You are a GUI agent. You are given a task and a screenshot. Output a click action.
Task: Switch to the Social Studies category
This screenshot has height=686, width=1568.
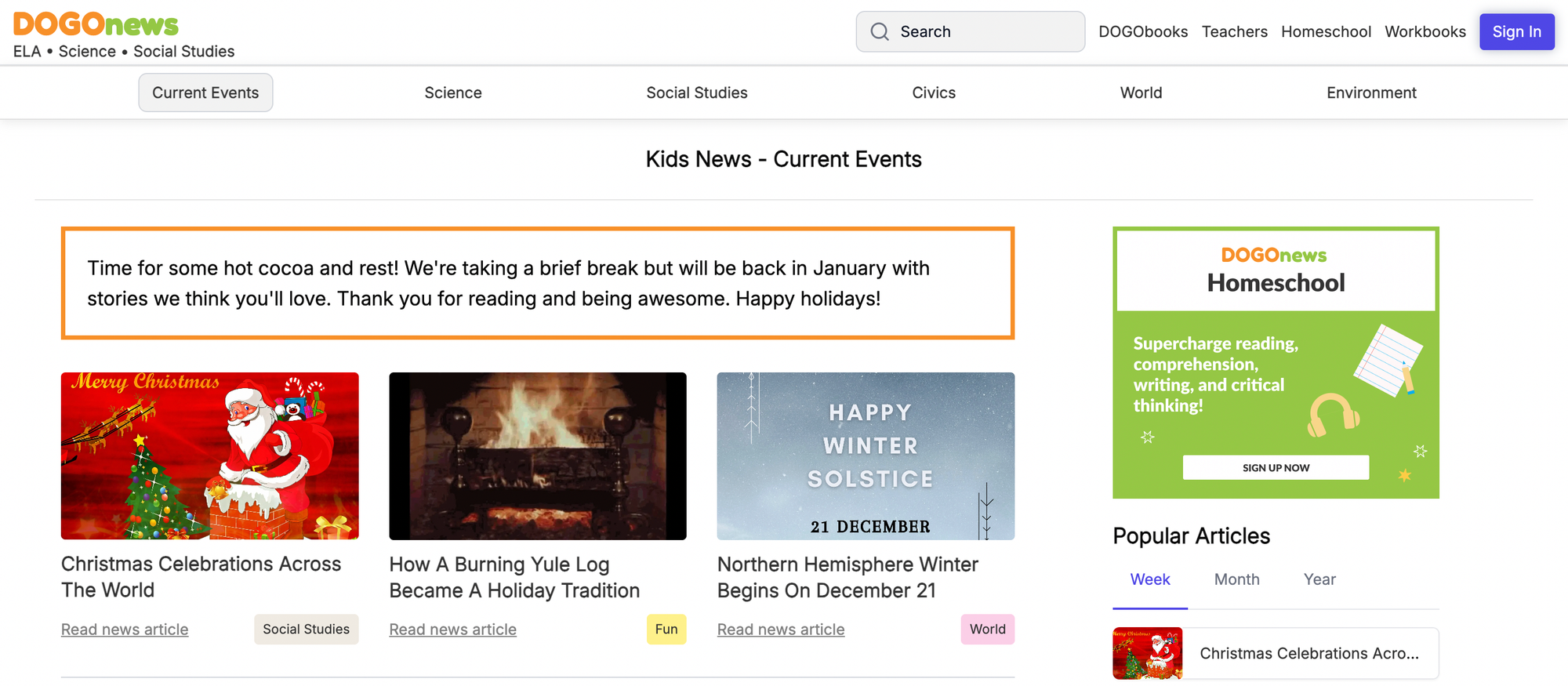[697, 93]
